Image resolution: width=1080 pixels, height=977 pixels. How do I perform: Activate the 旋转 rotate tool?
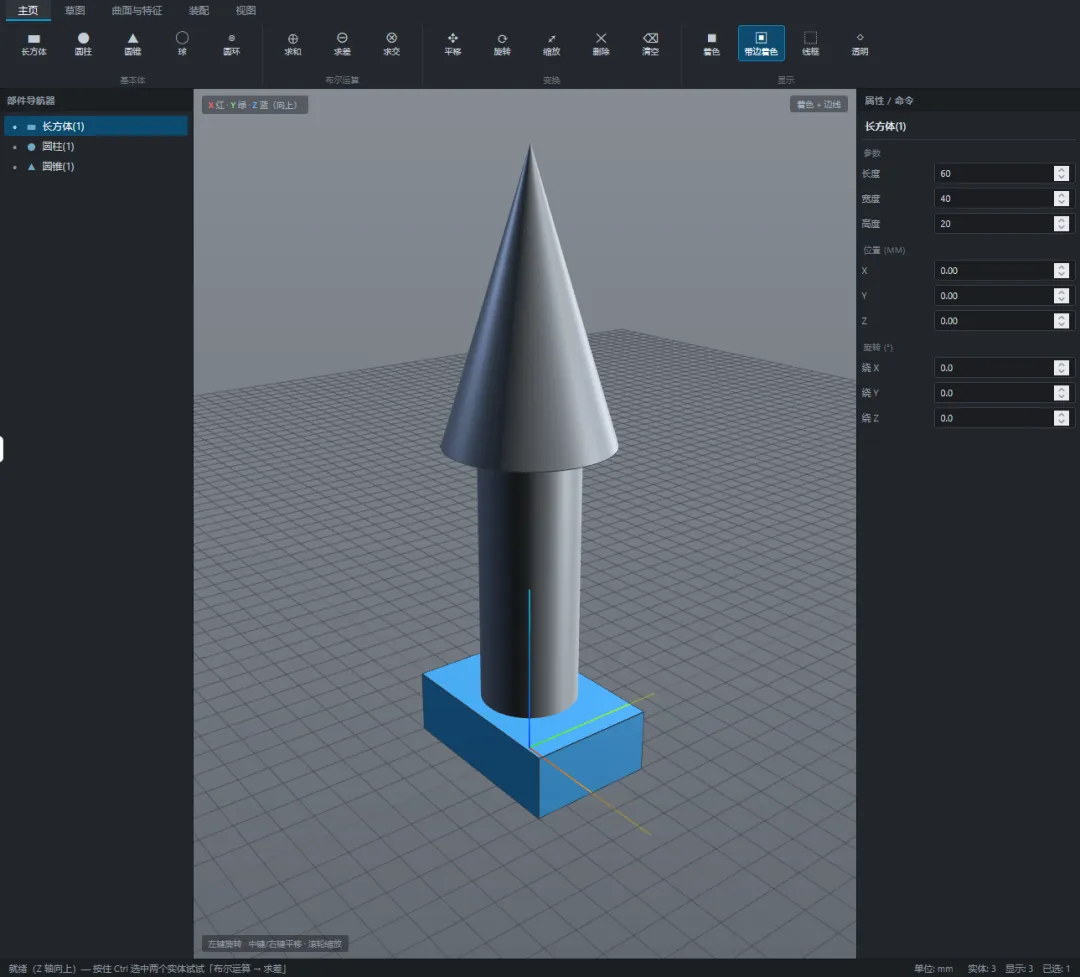(502, 43)
